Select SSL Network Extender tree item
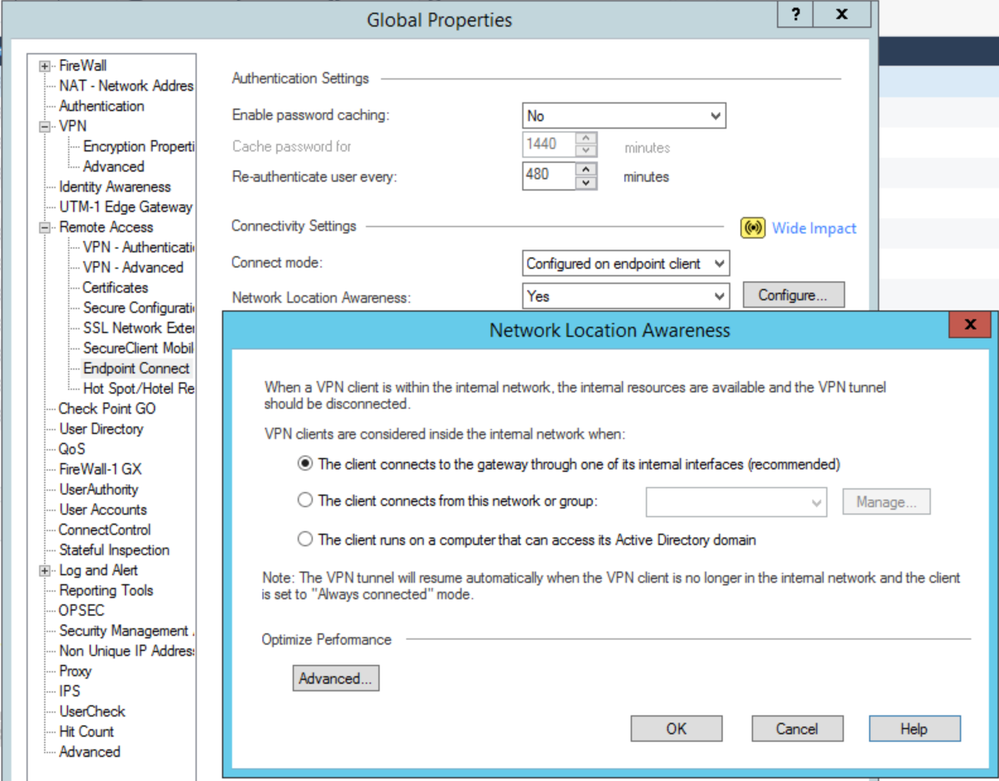This screenshot has height=781, width=999. click(x=138, y=328)
